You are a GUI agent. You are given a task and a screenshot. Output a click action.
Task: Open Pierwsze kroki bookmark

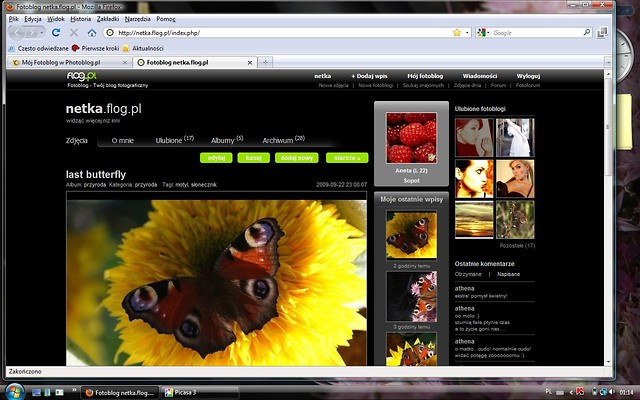[96, 48]
